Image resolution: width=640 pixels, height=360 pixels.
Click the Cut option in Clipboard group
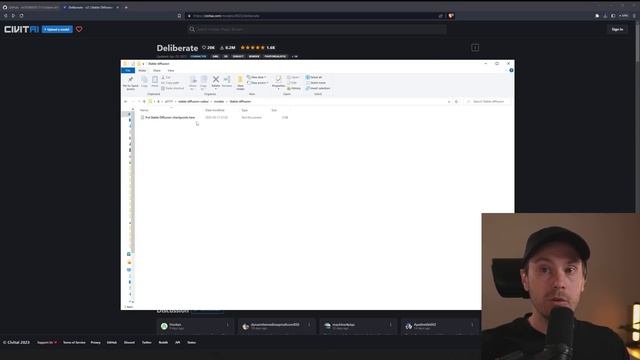coord(166,77)
